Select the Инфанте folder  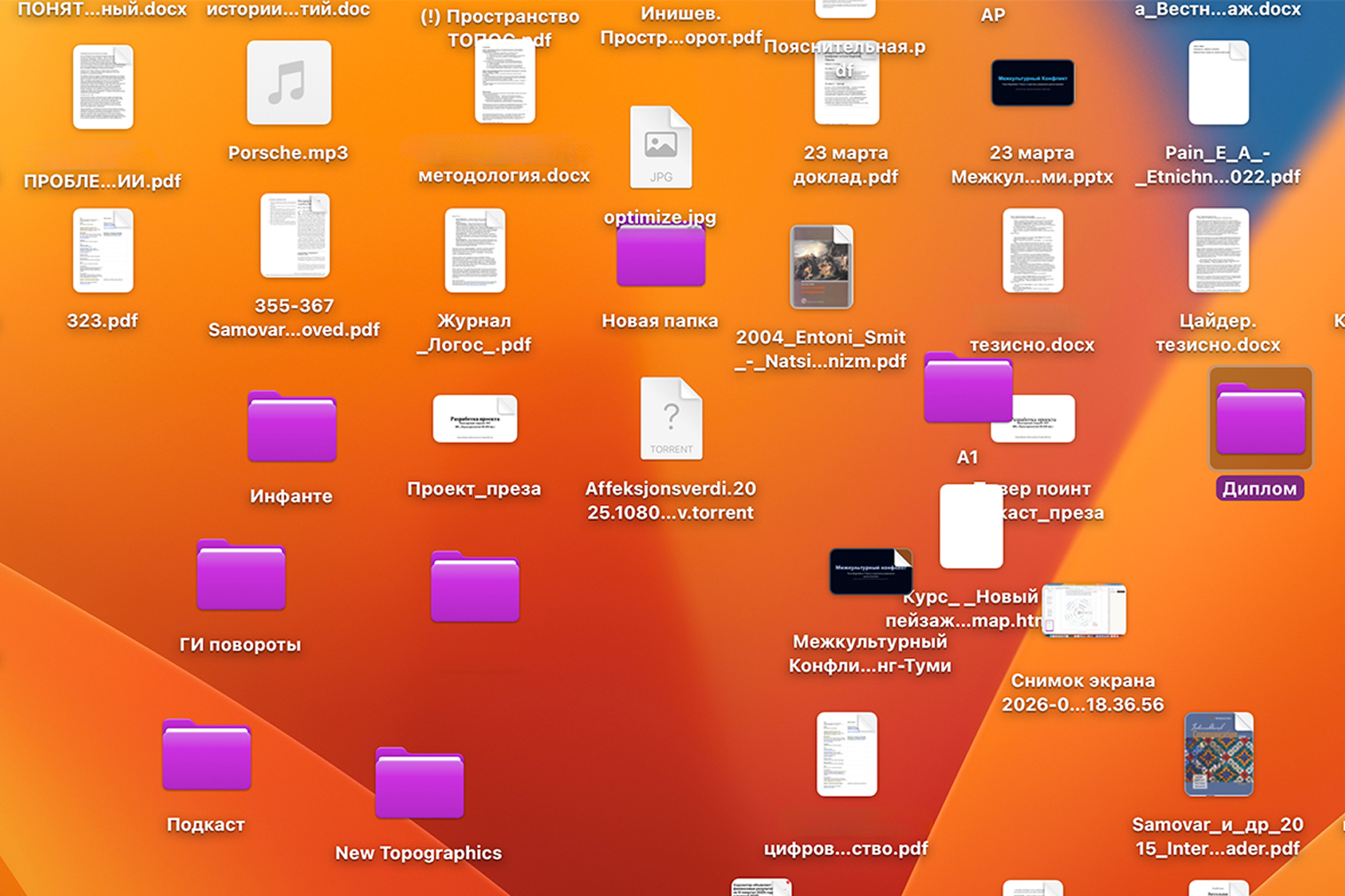[291, 428]
